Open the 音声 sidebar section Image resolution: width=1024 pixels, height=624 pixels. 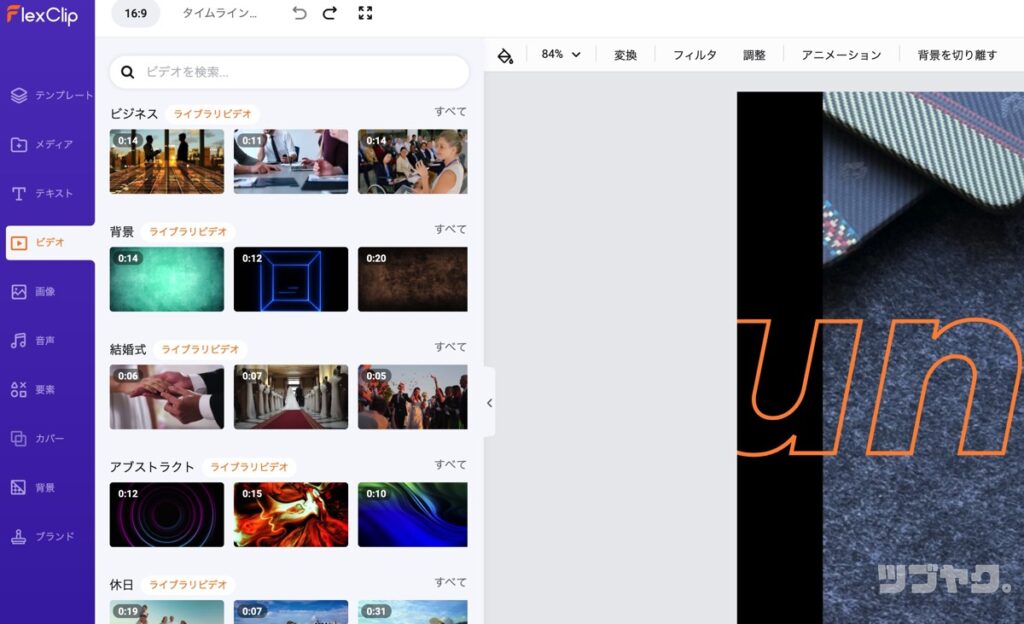(x=33, y=341)
